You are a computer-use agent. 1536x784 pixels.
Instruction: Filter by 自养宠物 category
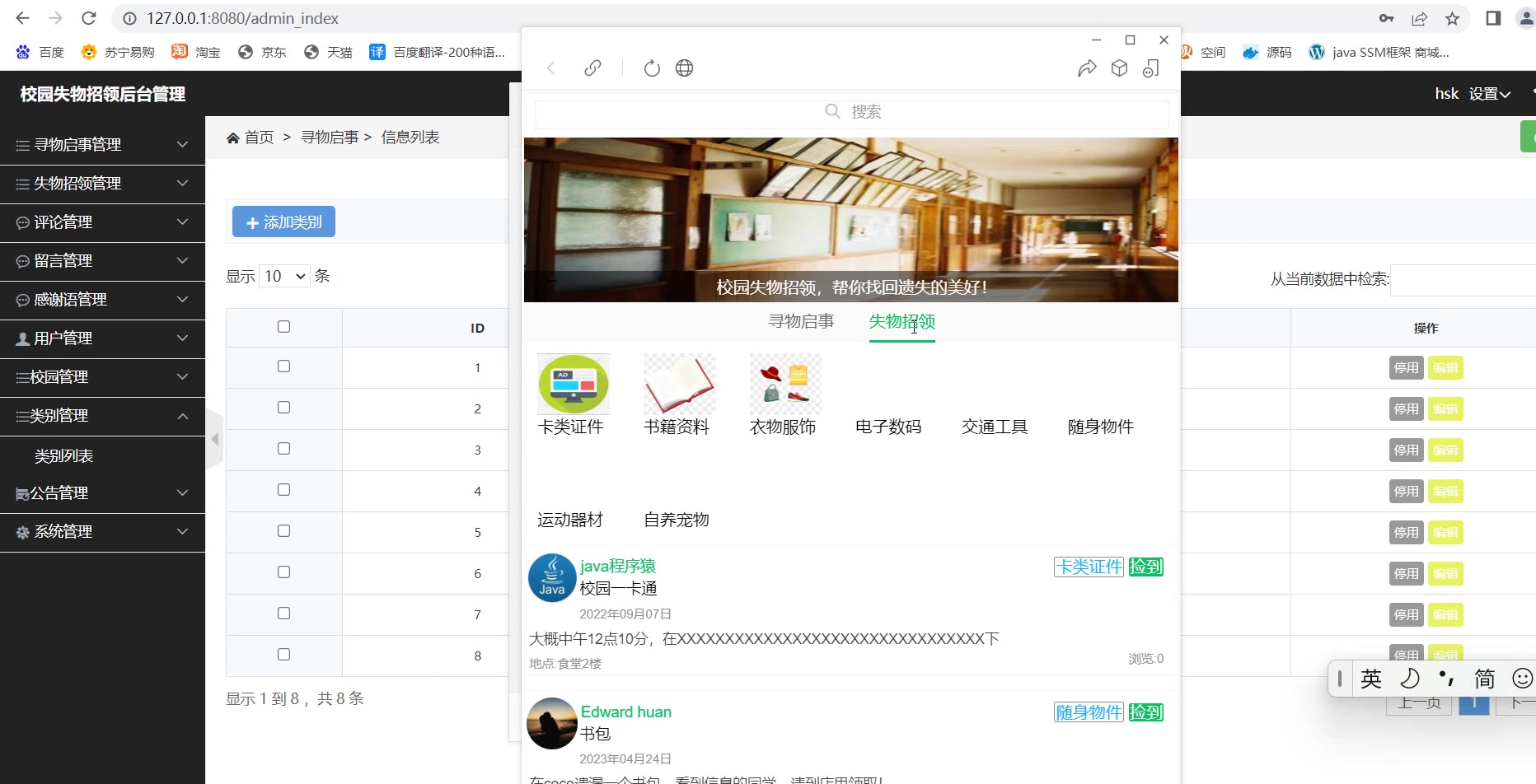point(677,520)
